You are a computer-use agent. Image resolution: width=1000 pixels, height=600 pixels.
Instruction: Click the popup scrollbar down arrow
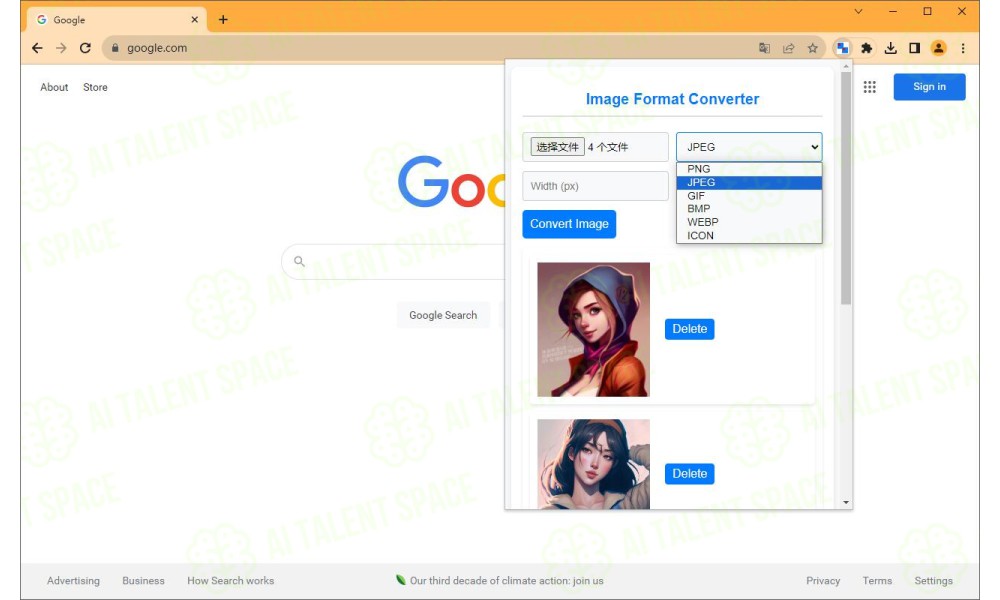(846, 502)
